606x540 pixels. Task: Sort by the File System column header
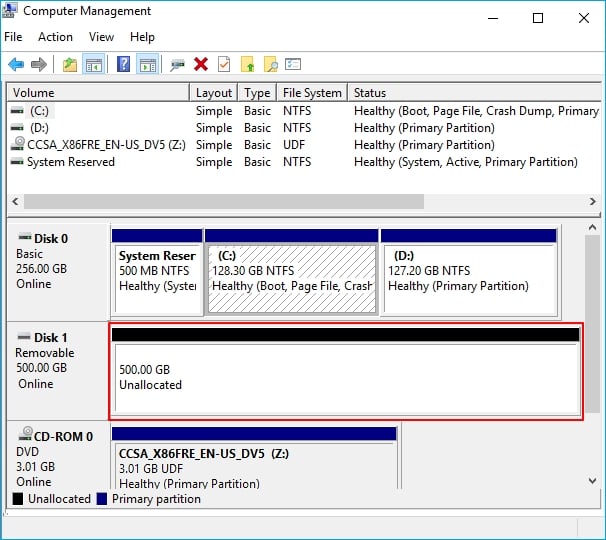311,93
